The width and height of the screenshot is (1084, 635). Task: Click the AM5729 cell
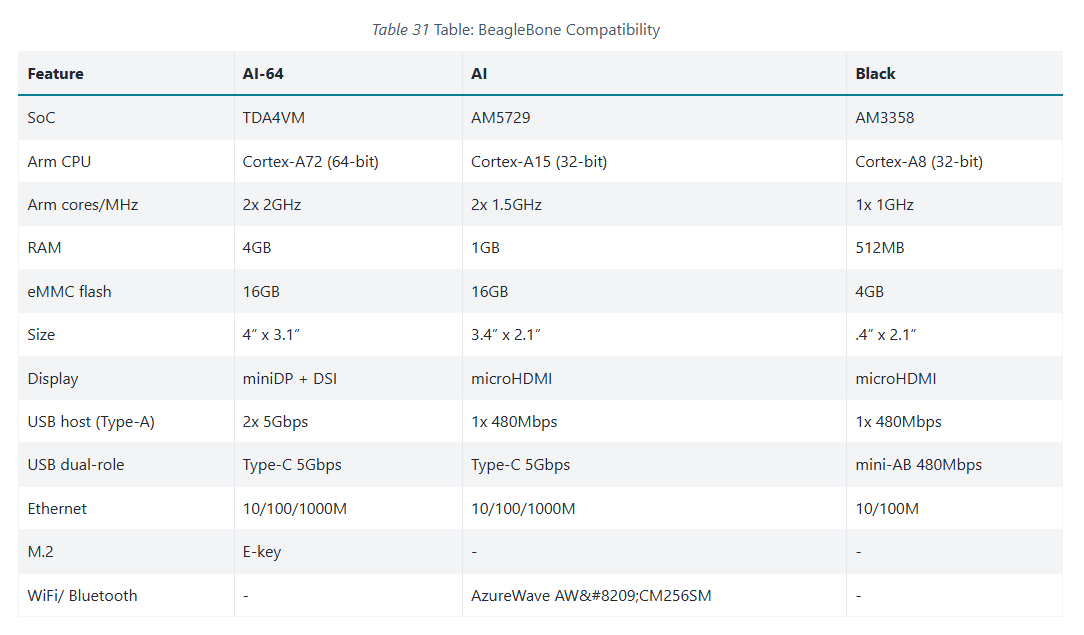tap(501, 118)
